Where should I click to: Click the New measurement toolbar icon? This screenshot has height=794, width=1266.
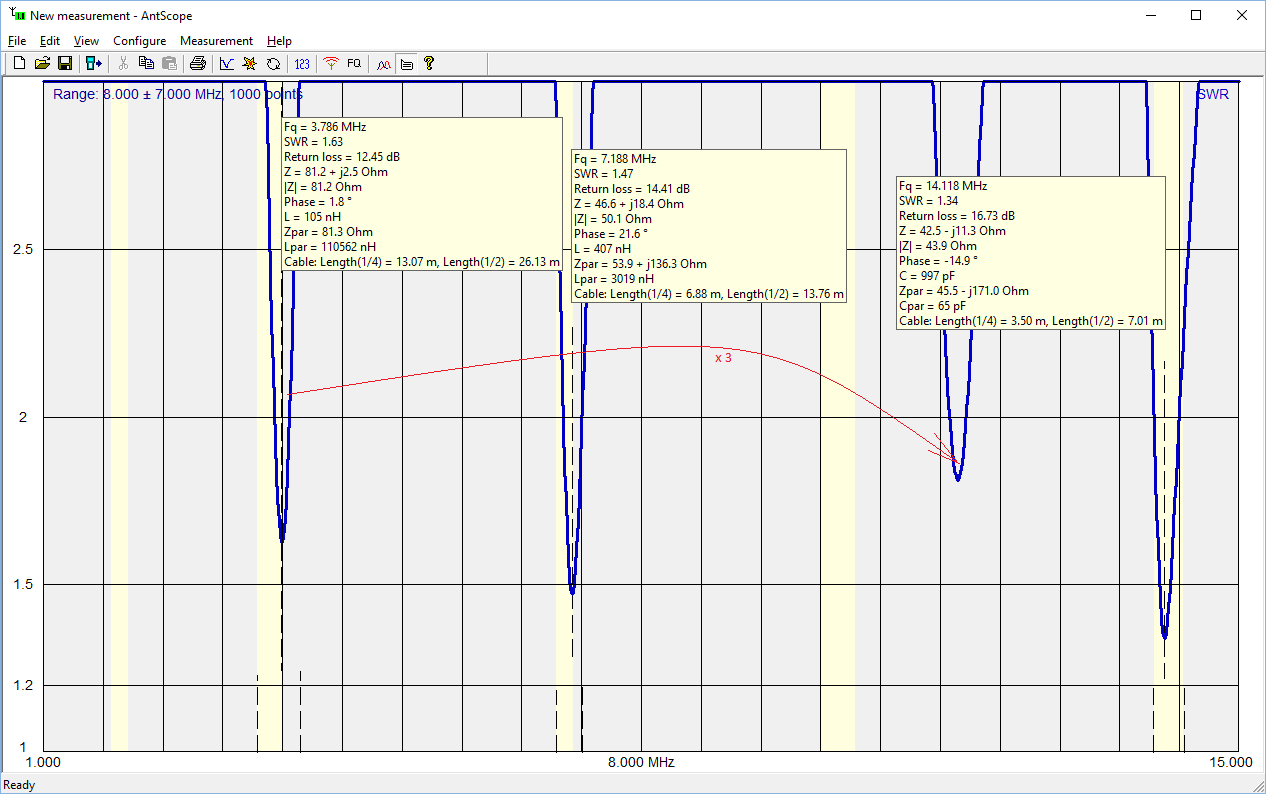19,64
